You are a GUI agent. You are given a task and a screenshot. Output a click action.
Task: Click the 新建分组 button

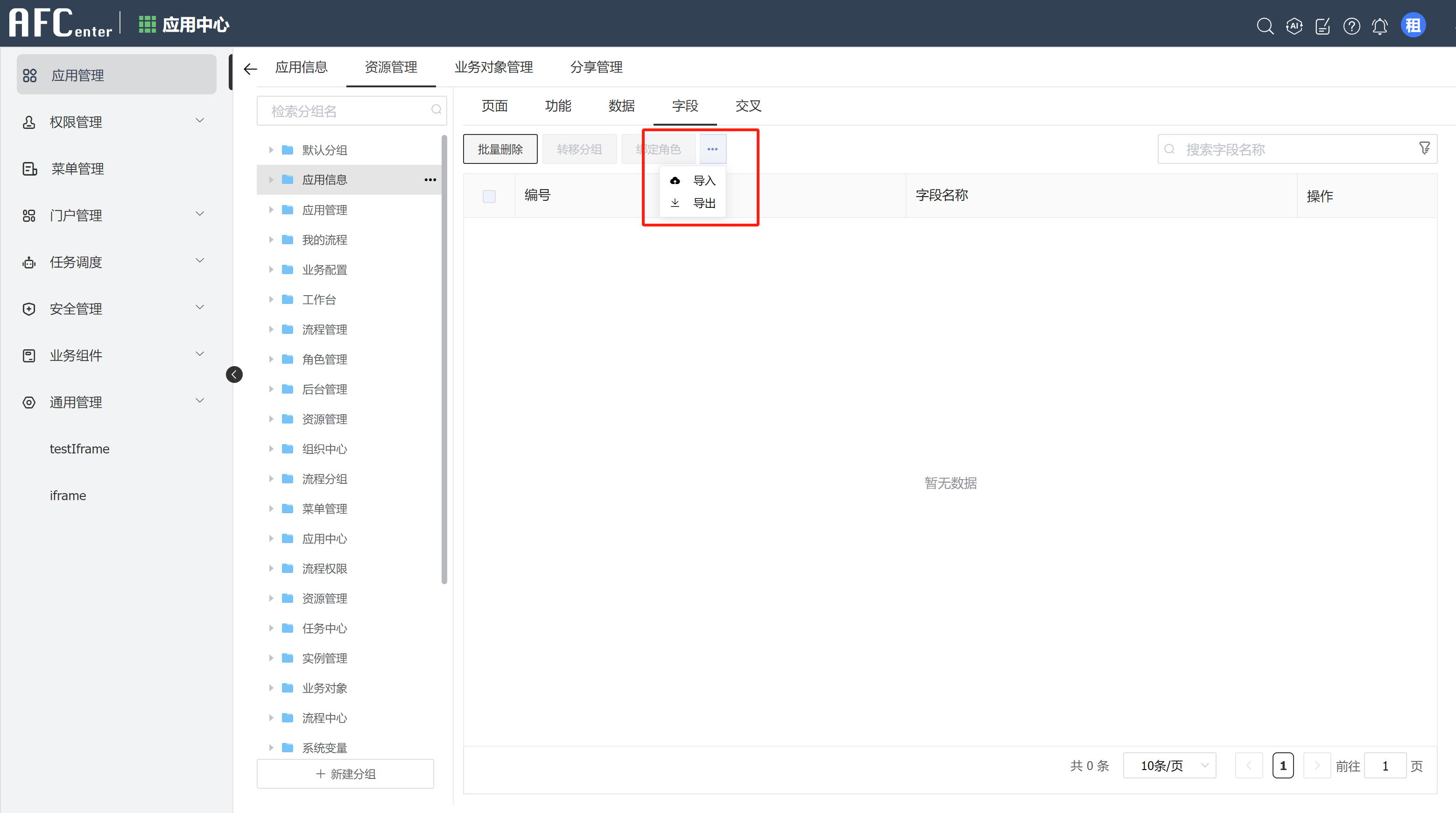345,773
